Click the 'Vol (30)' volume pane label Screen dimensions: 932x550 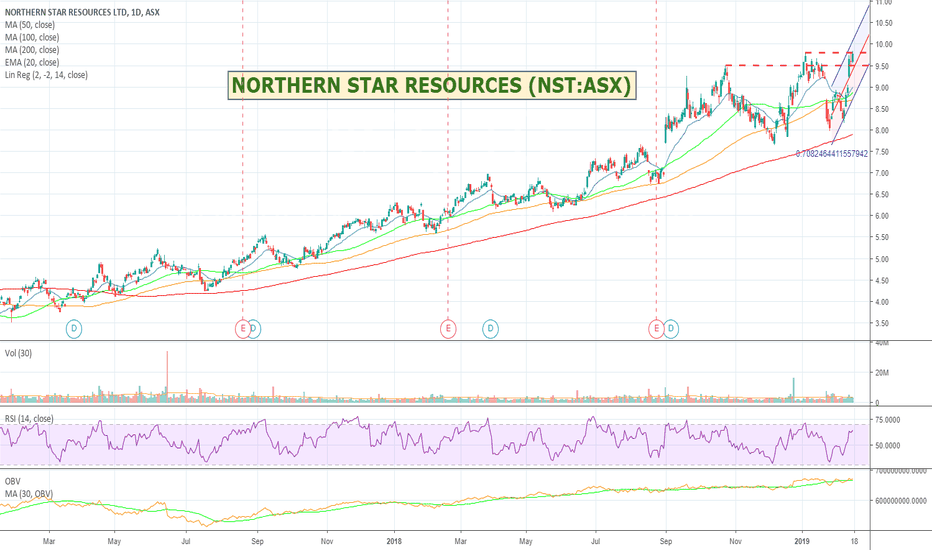click(18, 353)
